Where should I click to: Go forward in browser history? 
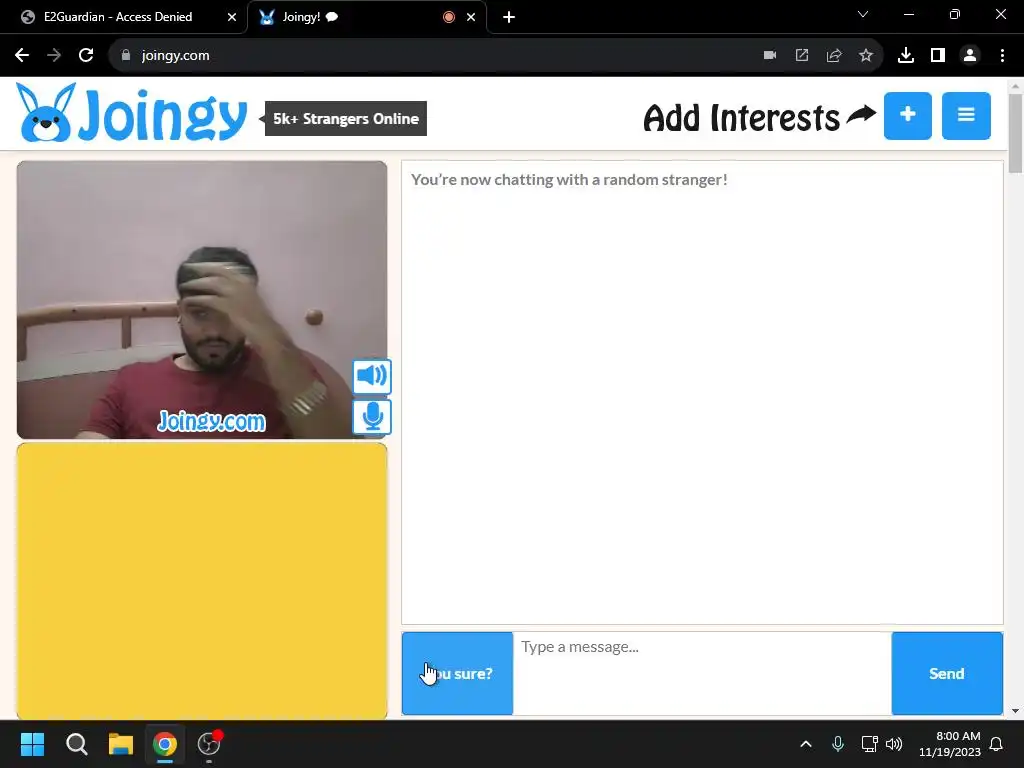(54, 56)
